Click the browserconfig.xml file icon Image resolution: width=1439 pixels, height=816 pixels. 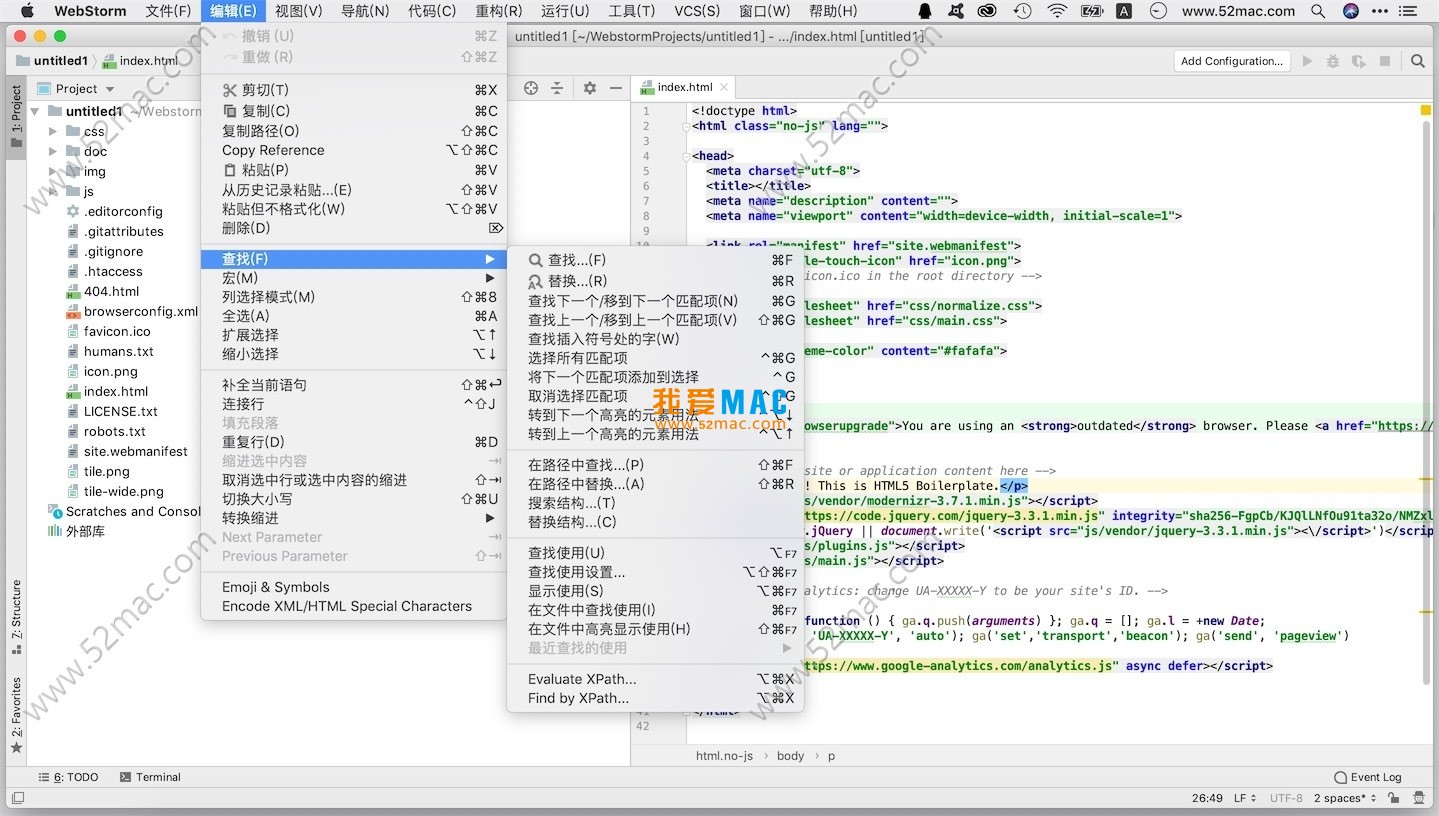tap(73, 312)
